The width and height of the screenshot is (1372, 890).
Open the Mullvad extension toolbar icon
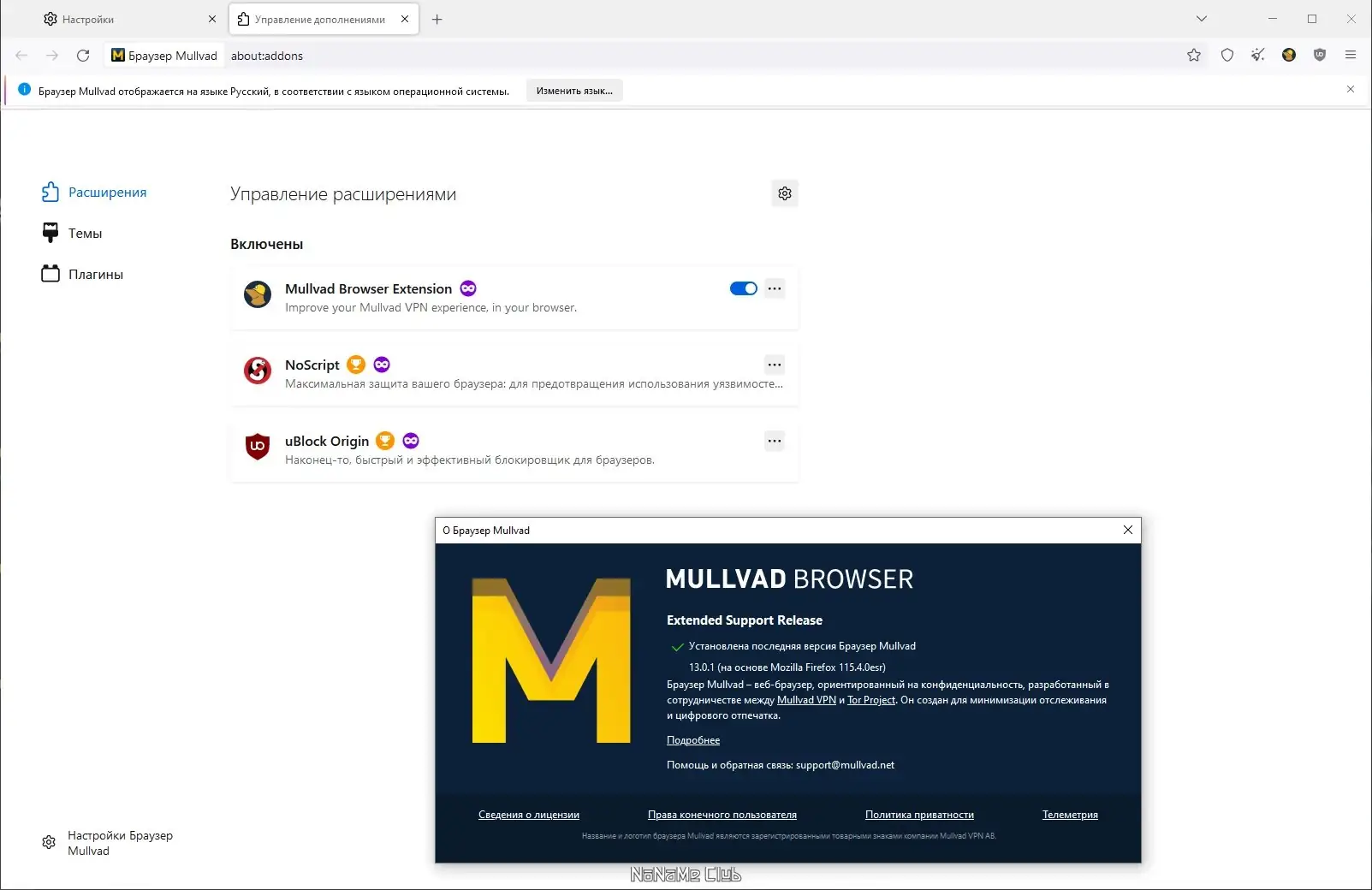pyautogui.click(x=1289, y=56)
